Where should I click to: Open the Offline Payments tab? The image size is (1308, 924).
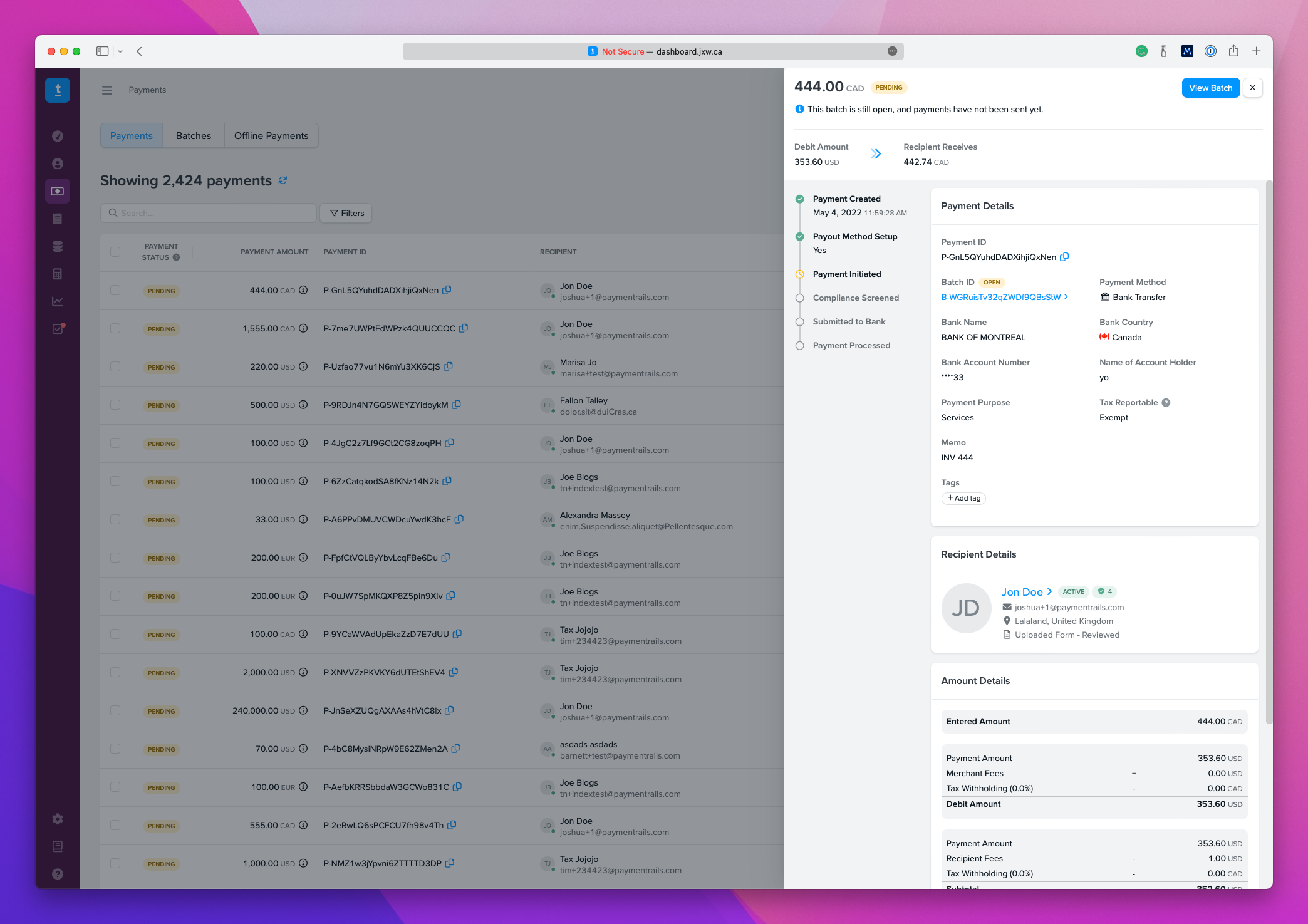pyautogui.click(x=271, y=136)
